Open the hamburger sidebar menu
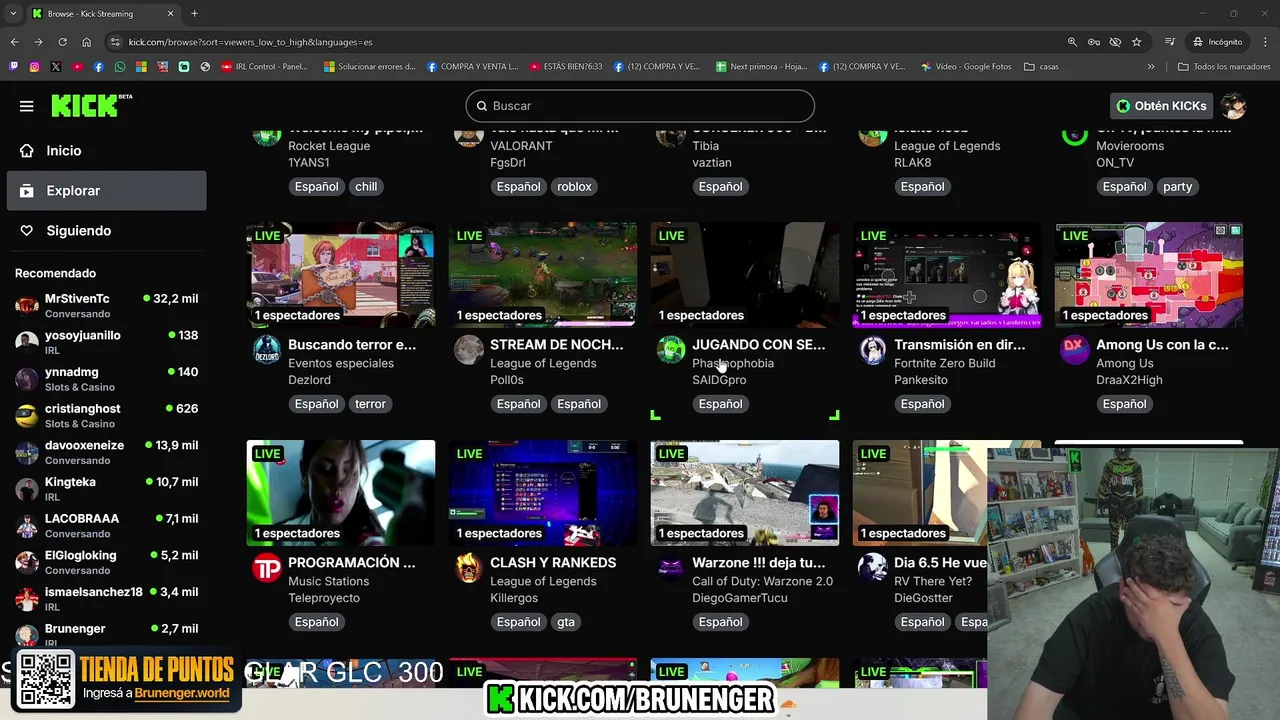 coord(27,106)
